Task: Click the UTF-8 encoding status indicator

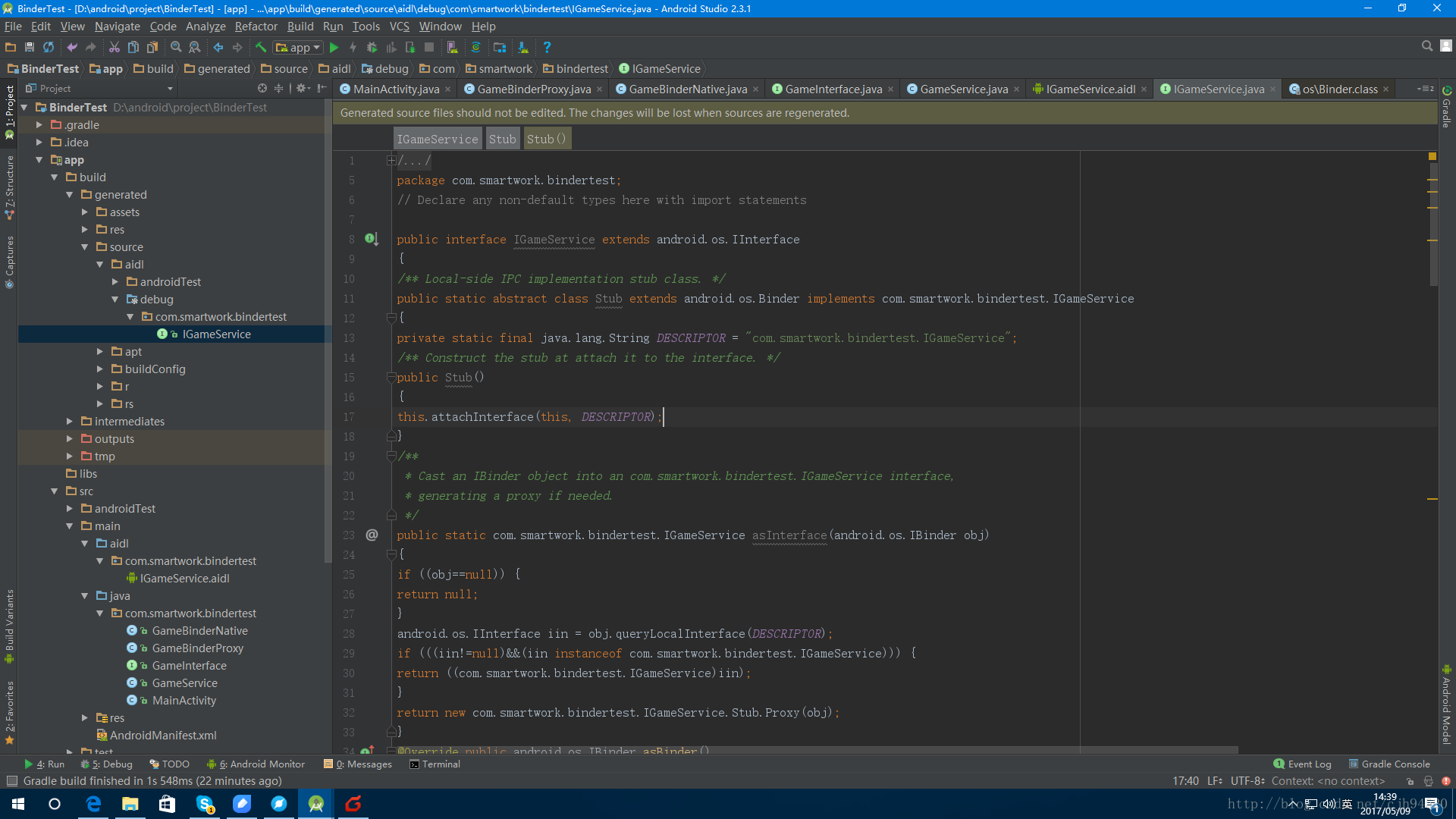Action: [1247, 781]
